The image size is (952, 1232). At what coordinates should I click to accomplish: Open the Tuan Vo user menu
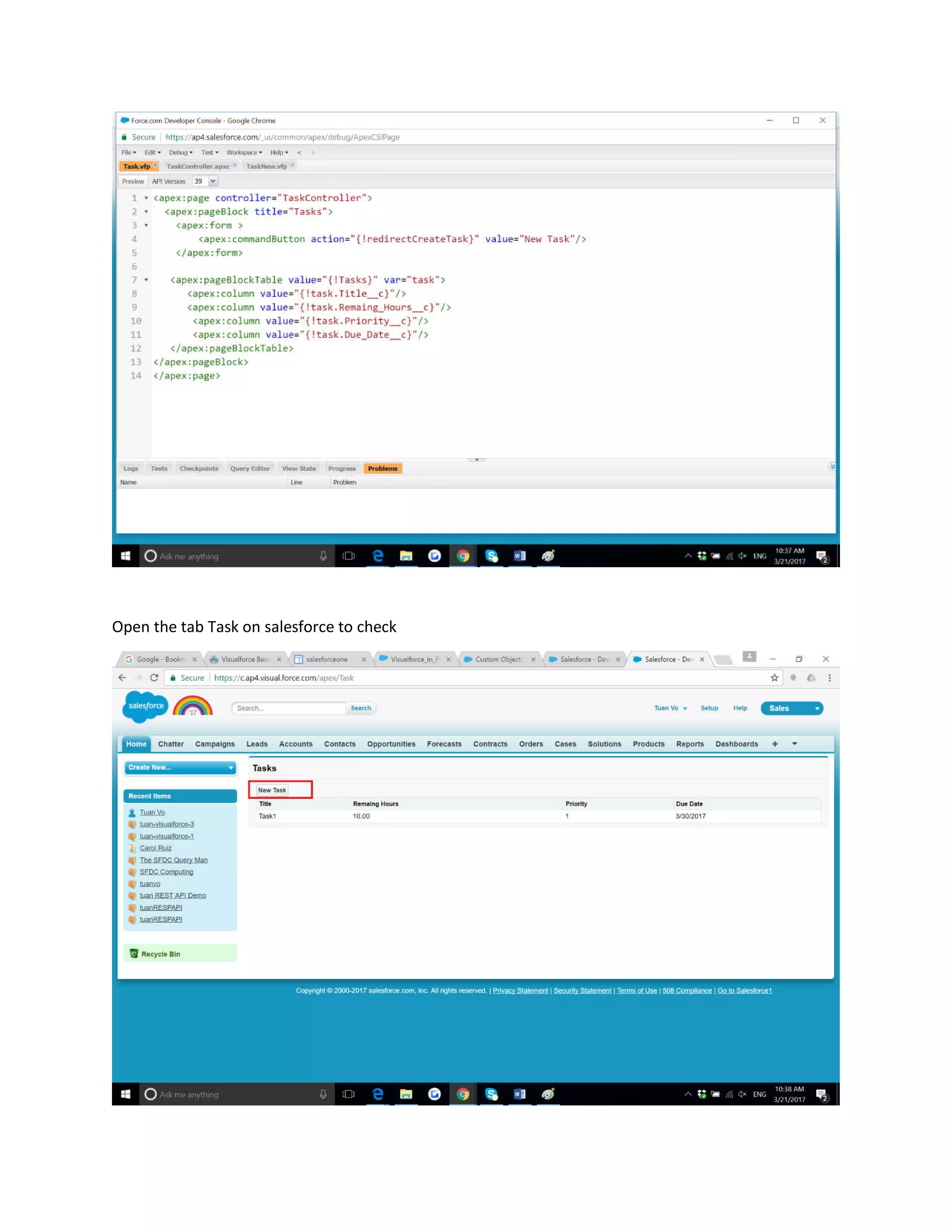tap(671, 708)
